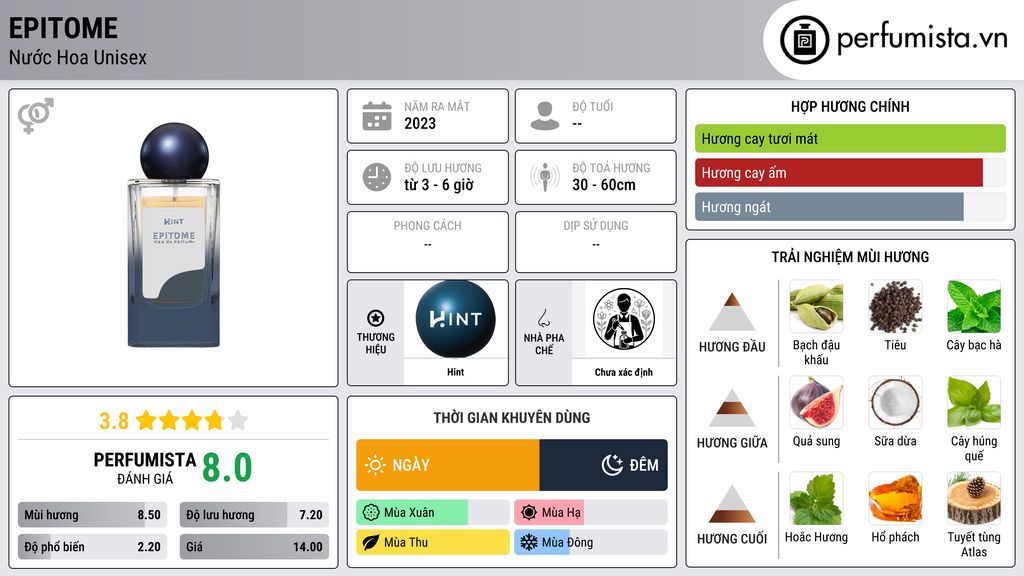Click the Mùa Xuân season bar
The width and height of the screenshot is (1024, 576).
(x=433, y=513)
